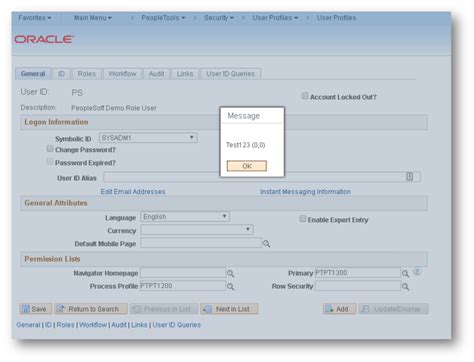Click the lookup icon for Default Mobile Page

point(266,244)
